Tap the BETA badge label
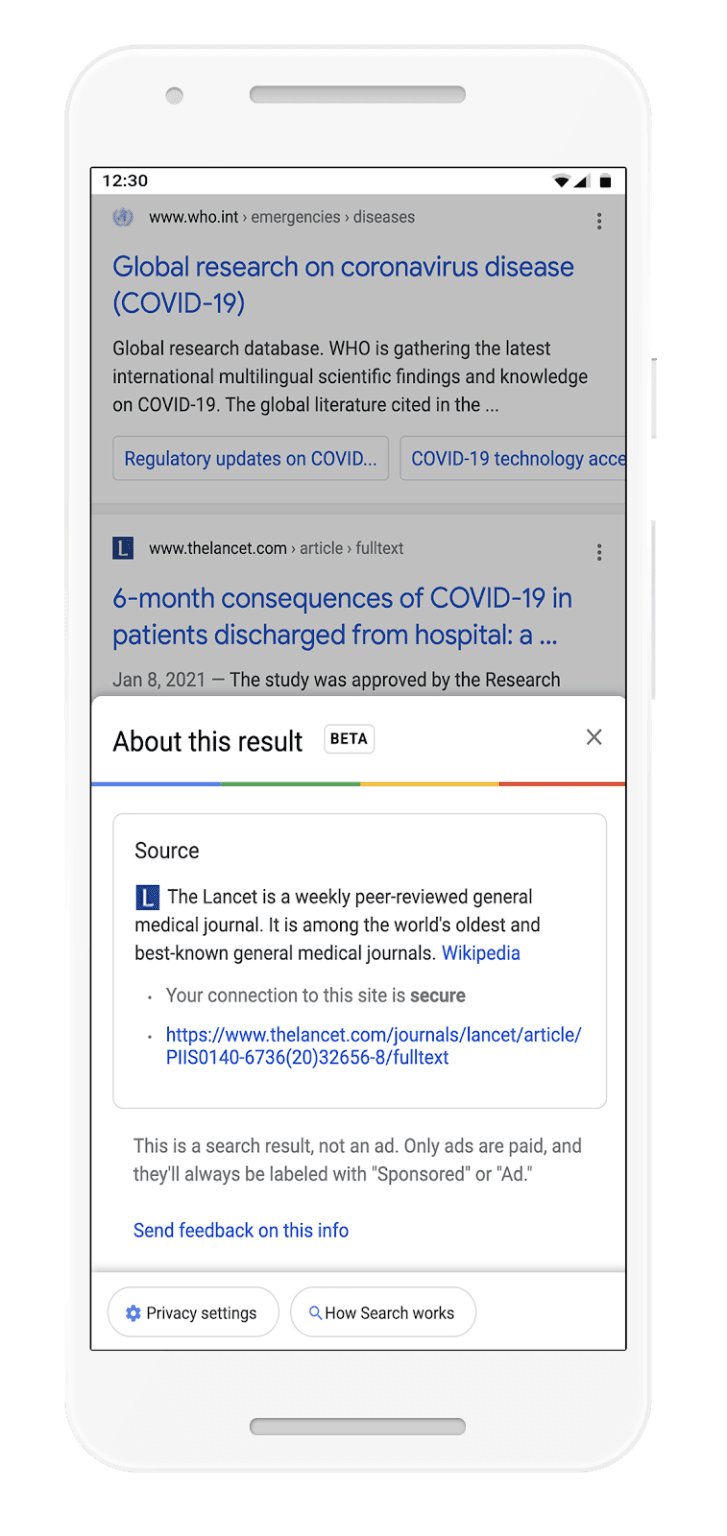The height and width of the screenshot is (1536, 727). tap(349, 739)
